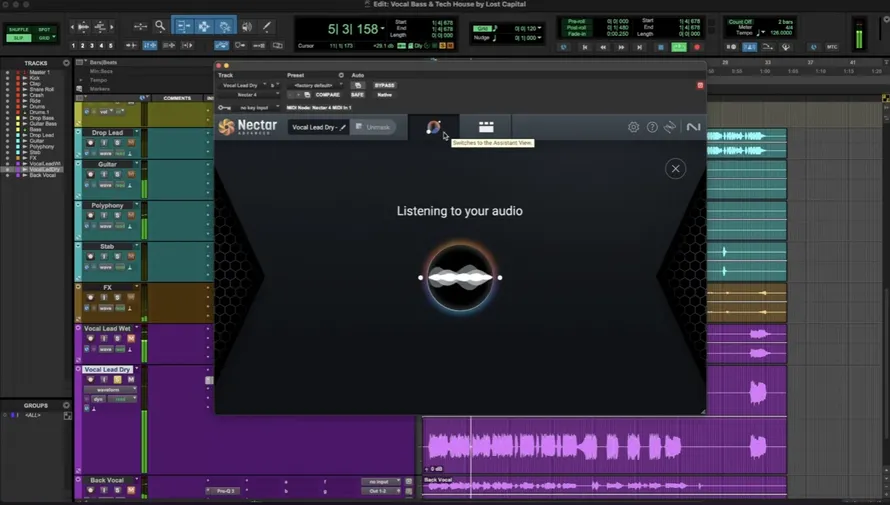890x505 pixels.
Task: Select zoom preset 1
Action: click(73, 45)
